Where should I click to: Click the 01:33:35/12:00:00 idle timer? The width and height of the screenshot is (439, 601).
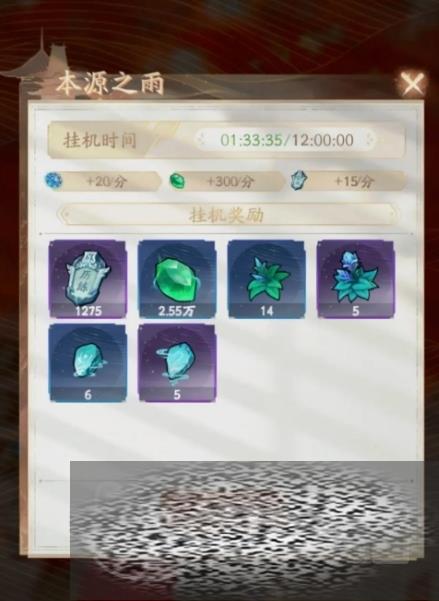pyautogui.click(x=286, y=140)
